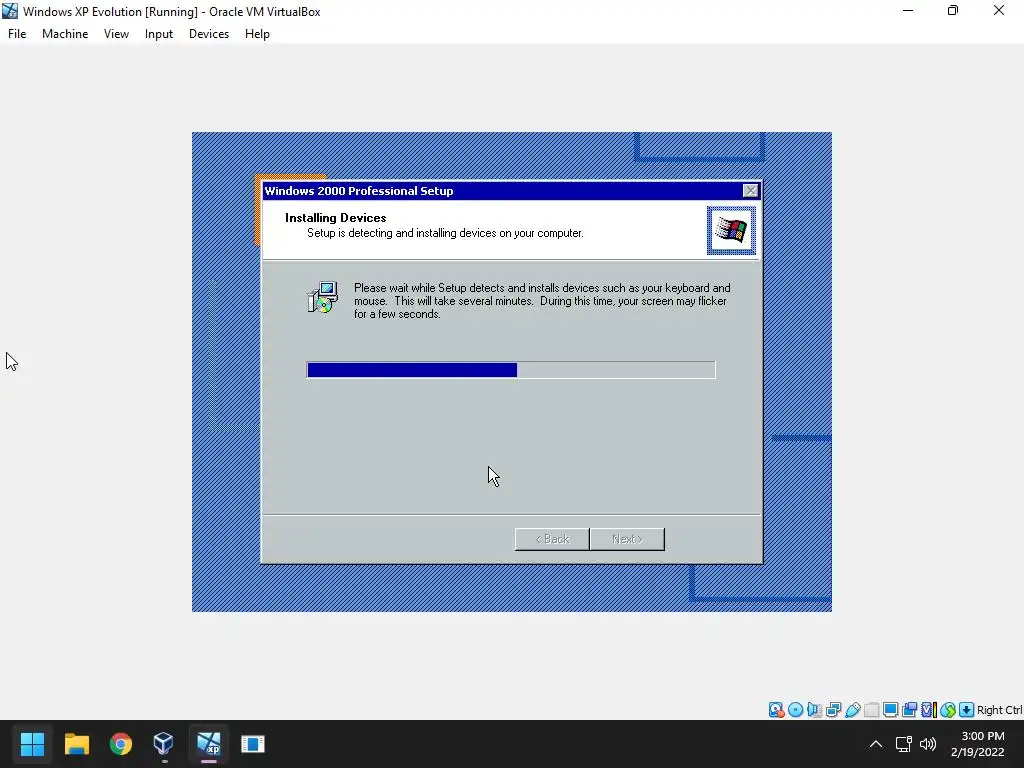Click the 'Please wait while Setup detects' paragraph

(542, 300)
